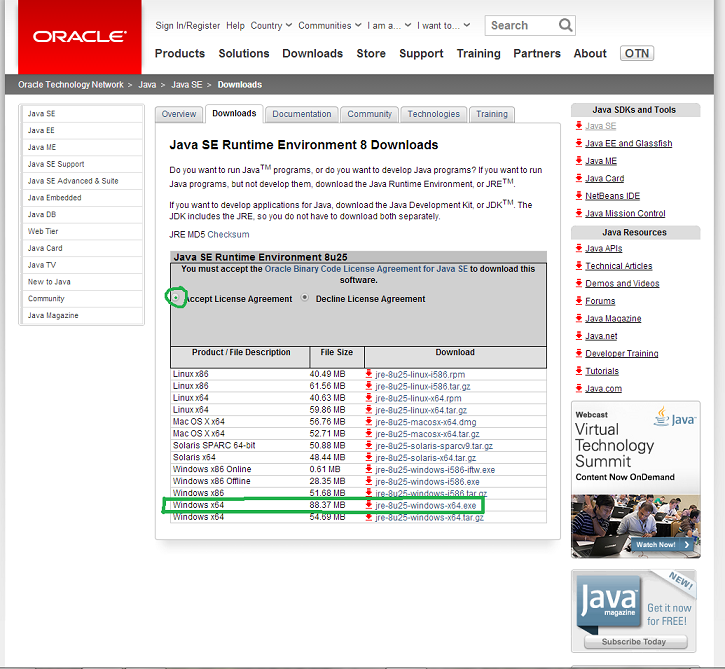Click Subscribe Today button
725x669 pixels.
(635, 642)
